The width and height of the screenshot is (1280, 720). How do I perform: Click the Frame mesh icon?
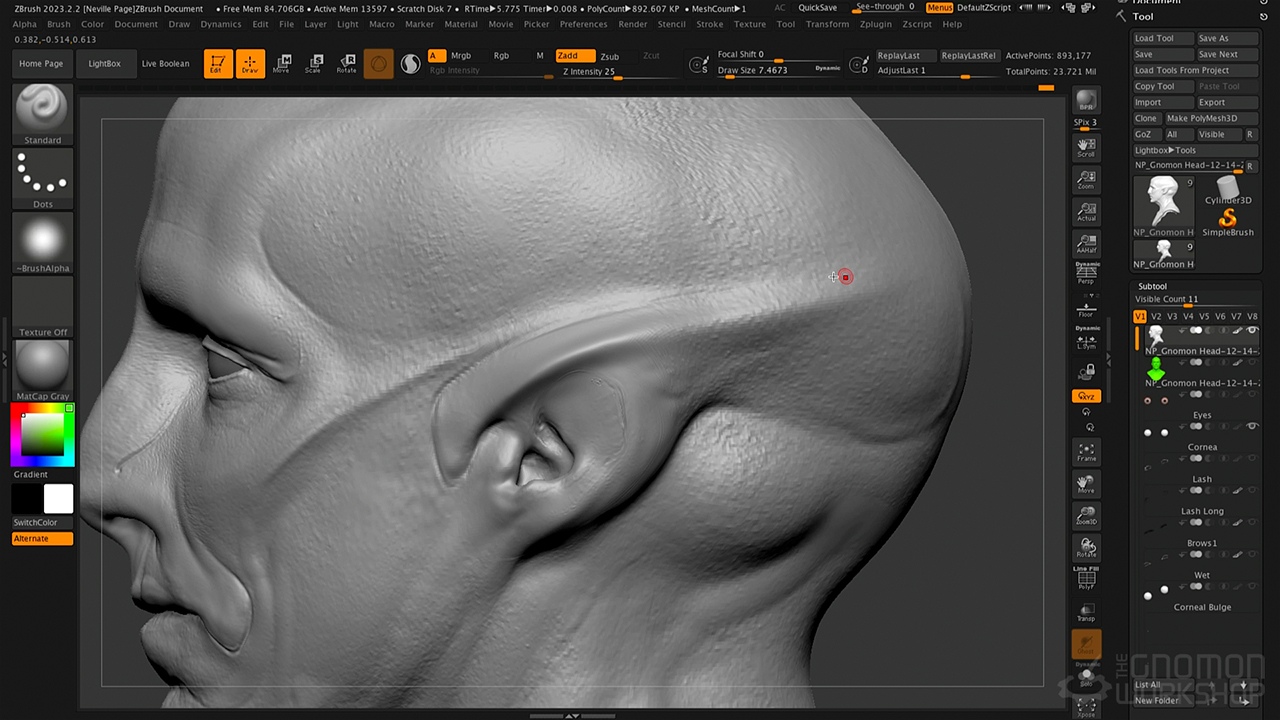click(1086, 452)
